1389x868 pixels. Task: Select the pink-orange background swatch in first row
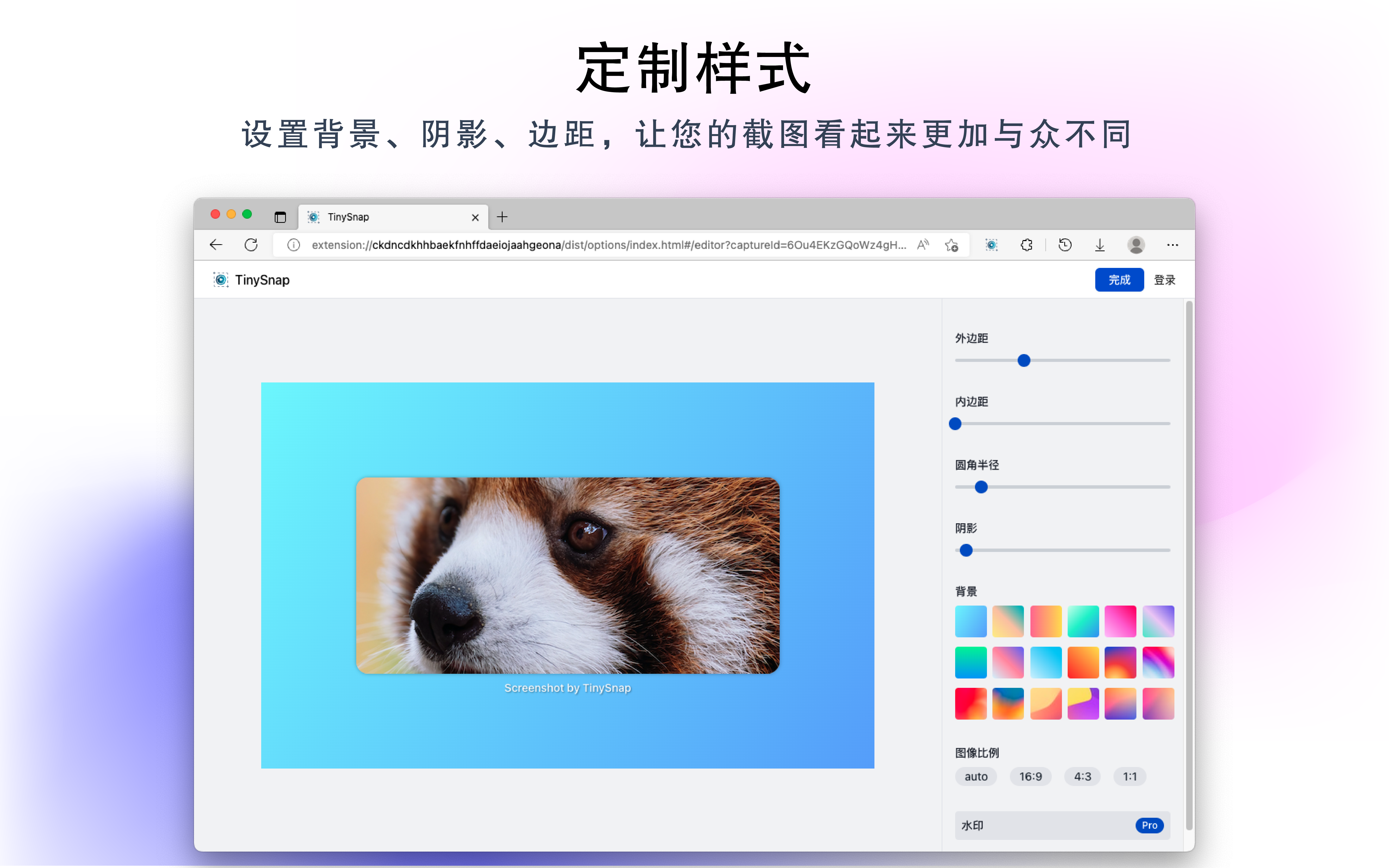pos(1046,621)
